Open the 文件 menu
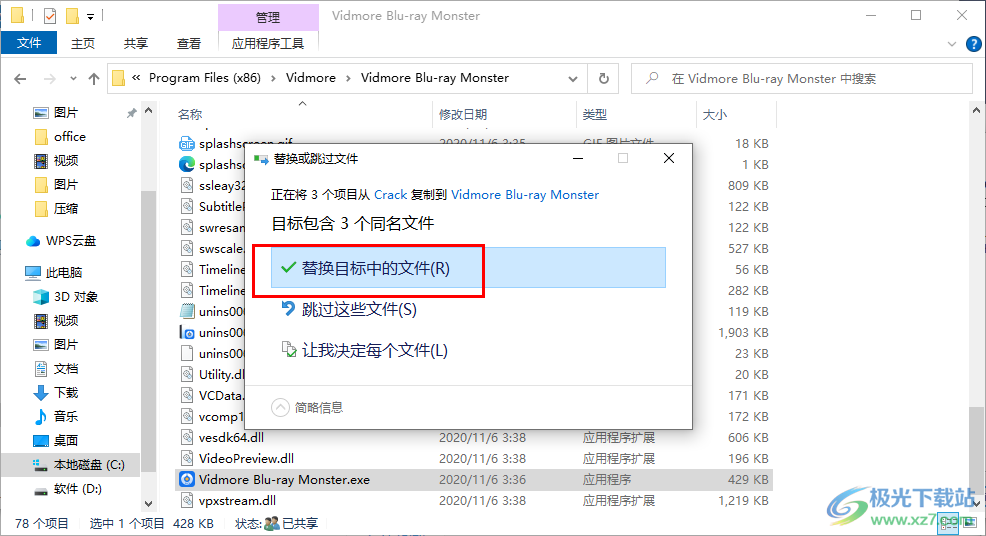 pos(29,43)
